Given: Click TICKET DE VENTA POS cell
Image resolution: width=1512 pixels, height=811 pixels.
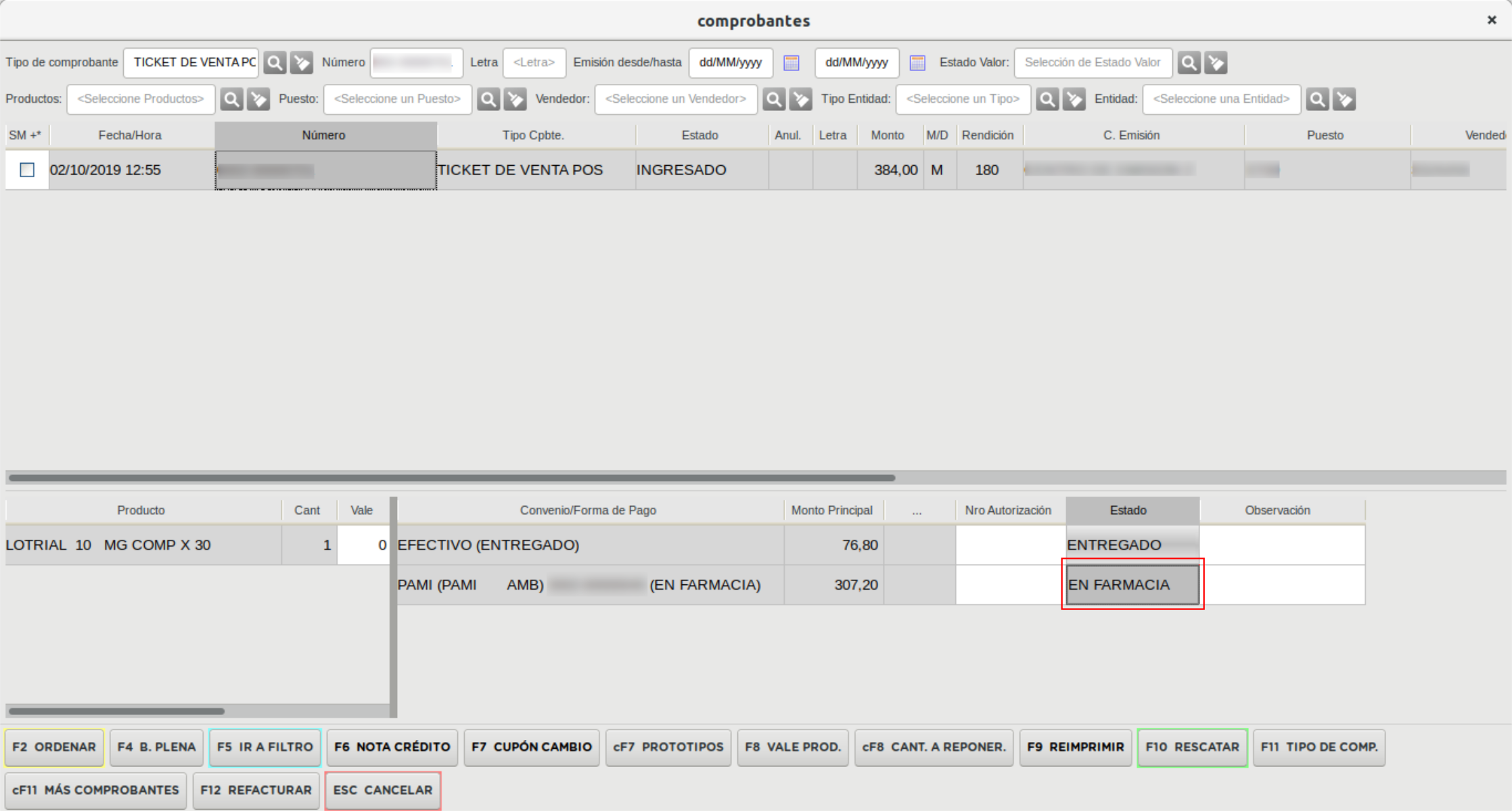Looking at the screenshot, I should [536, 170].
